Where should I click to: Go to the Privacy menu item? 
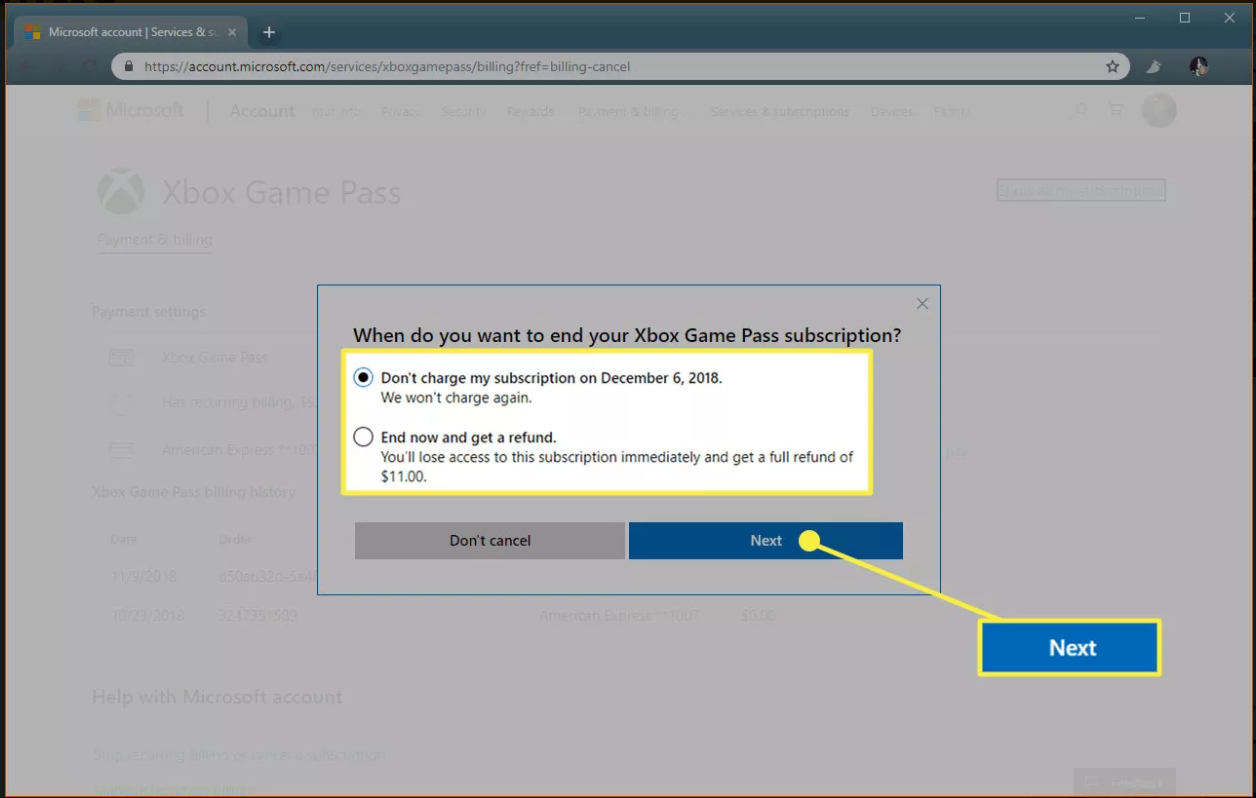coord(400,111)
